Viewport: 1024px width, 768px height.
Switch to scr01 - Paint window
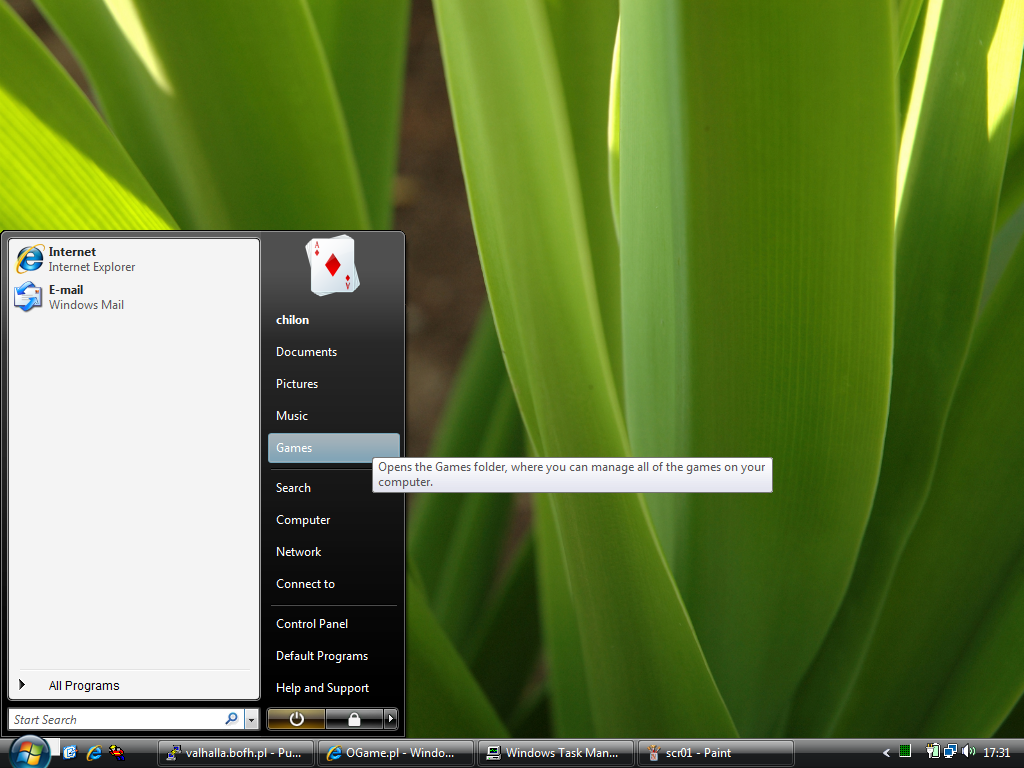tap(716, 753)
